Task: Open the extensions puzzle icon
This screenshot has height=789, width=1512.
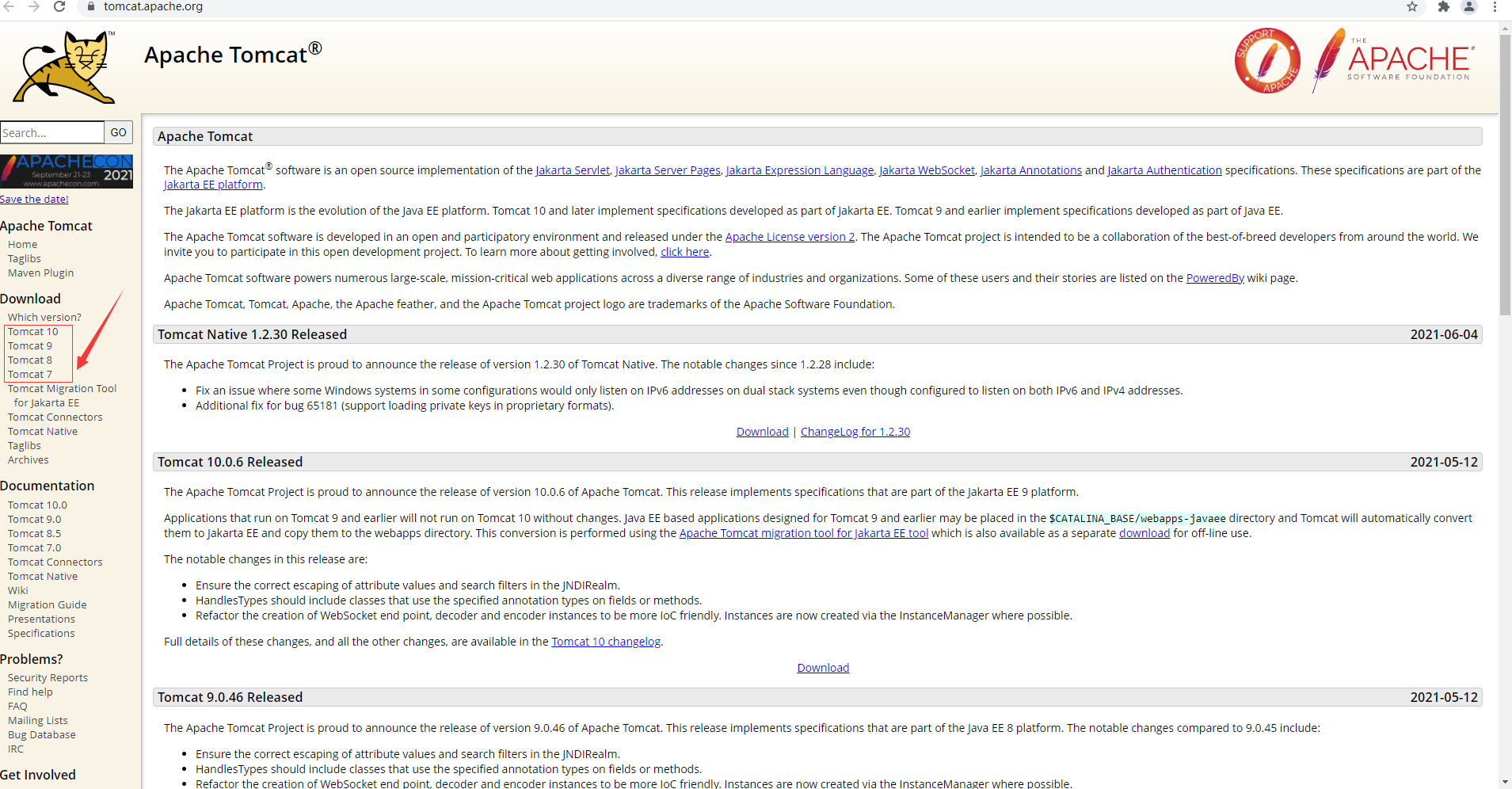Action: pos(1444,6)
